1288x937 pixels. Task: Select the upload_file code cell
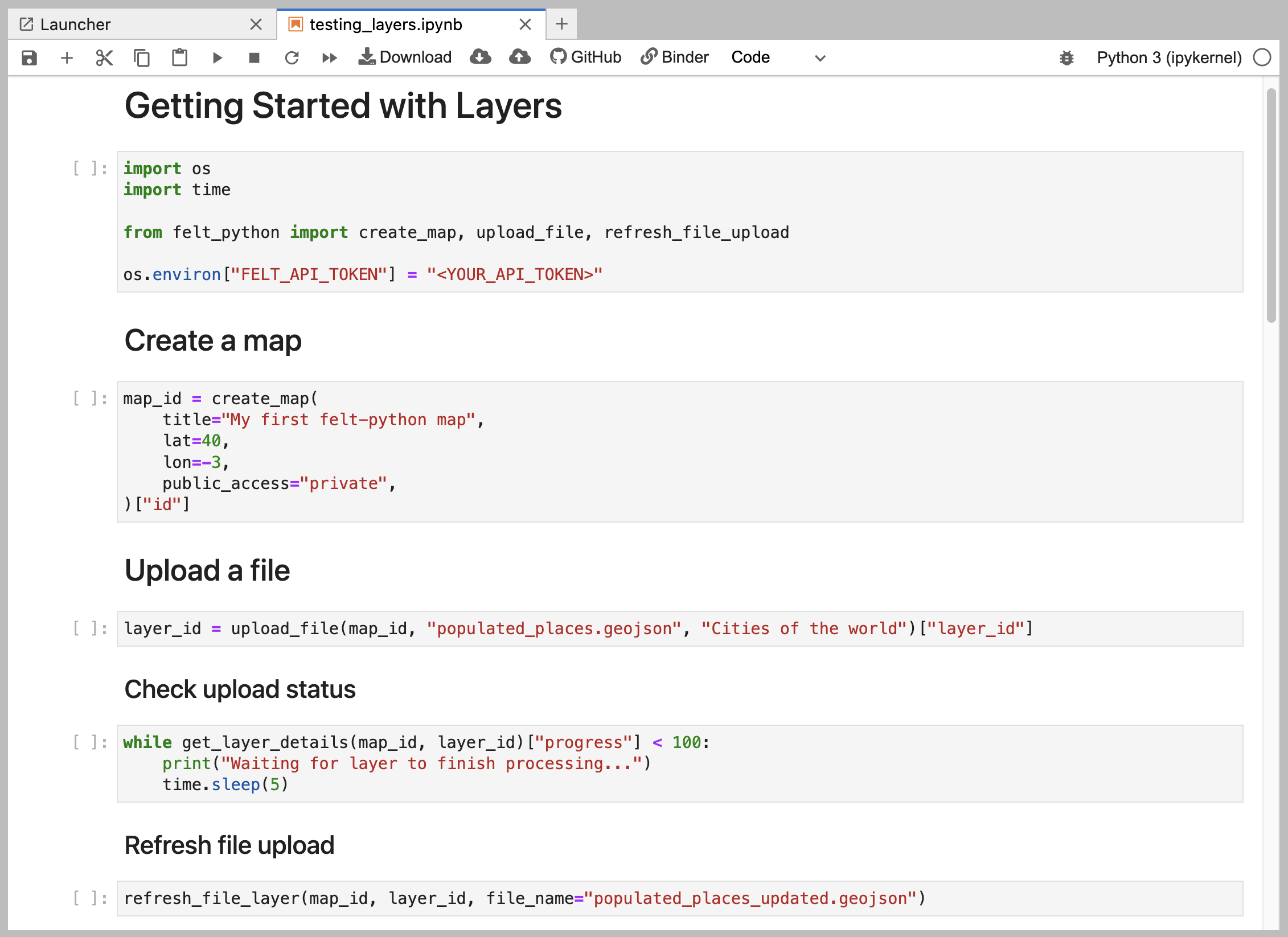coord(680,628)
